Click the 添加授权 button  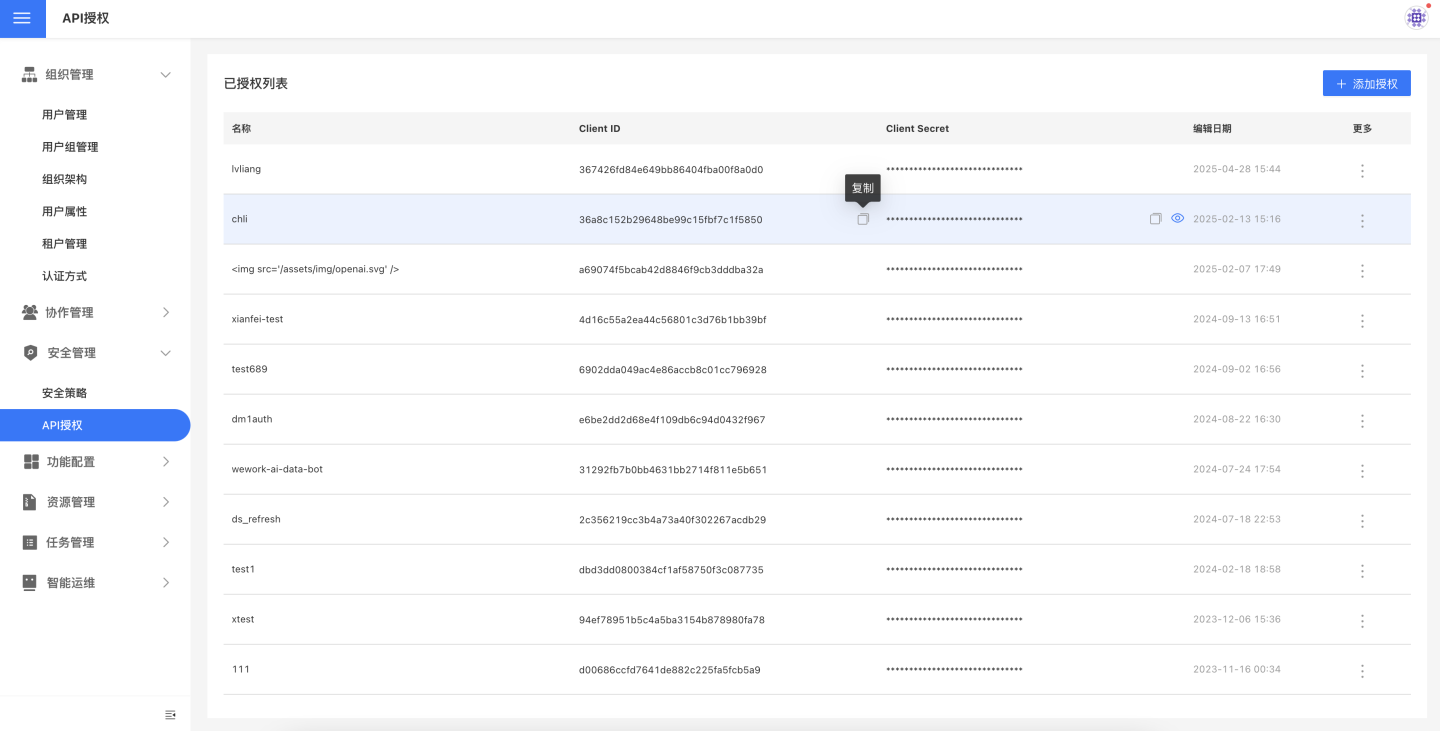click(x=1366, y=84)
